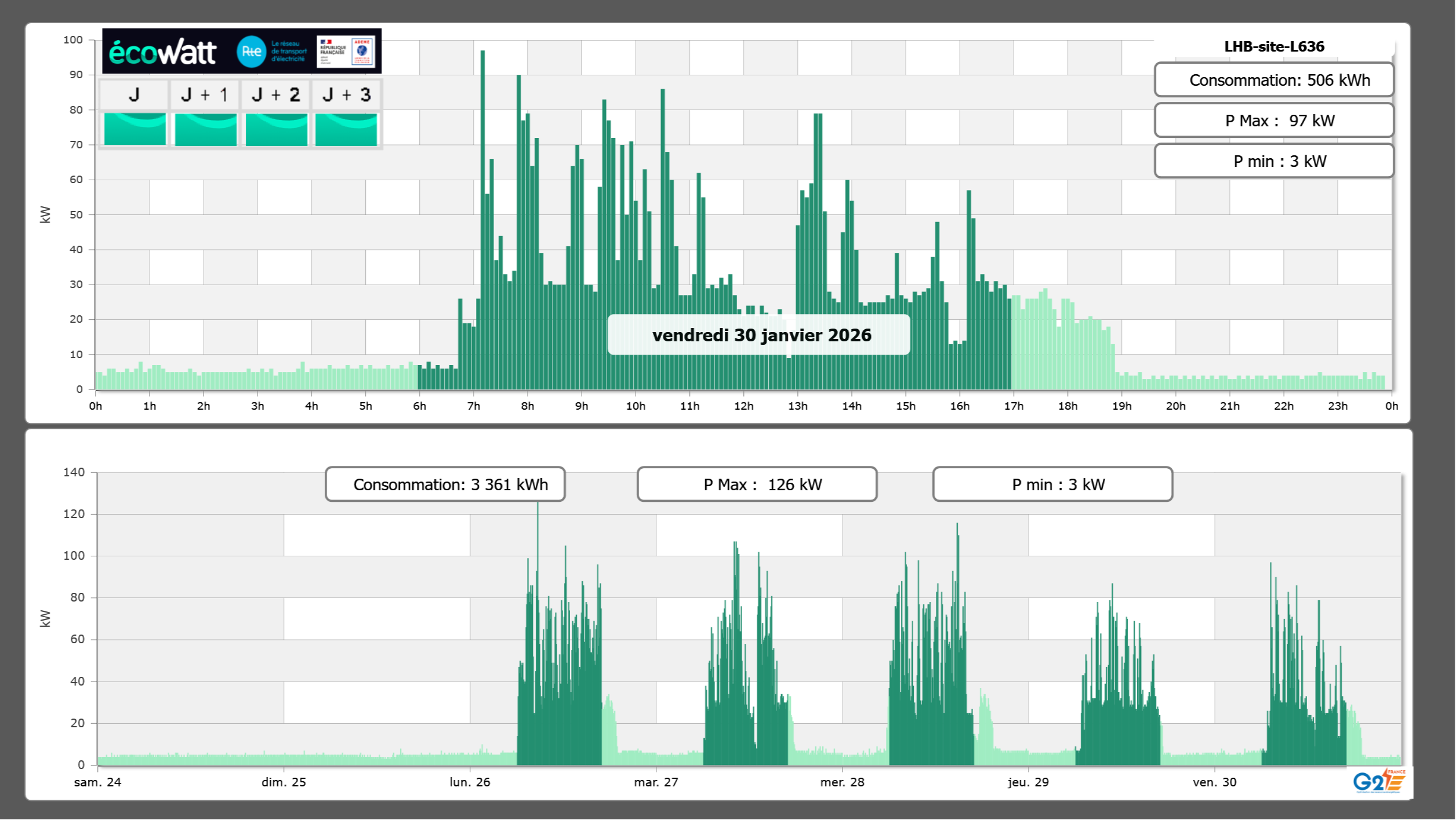Click the P Max : 126 kW box
1456x820 pixels.
point(757,484)
